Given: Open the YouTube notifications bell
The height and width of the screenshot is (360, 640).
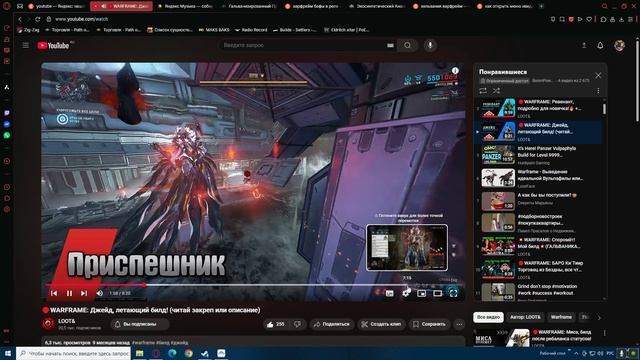Looking at the screenshot, I should point(600,45).
